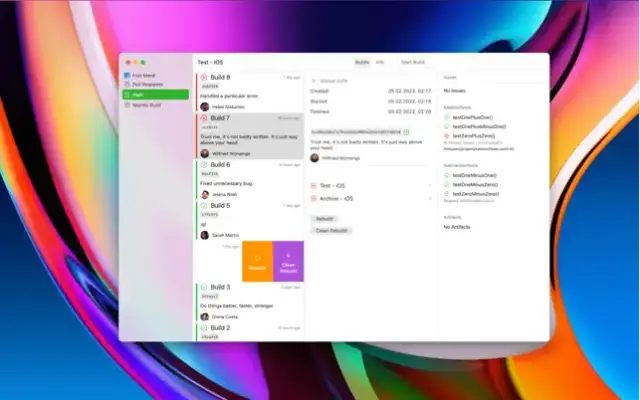Click the orange Rebuild swipe action
Screen dimensions: 640x400
pos(258,261)
